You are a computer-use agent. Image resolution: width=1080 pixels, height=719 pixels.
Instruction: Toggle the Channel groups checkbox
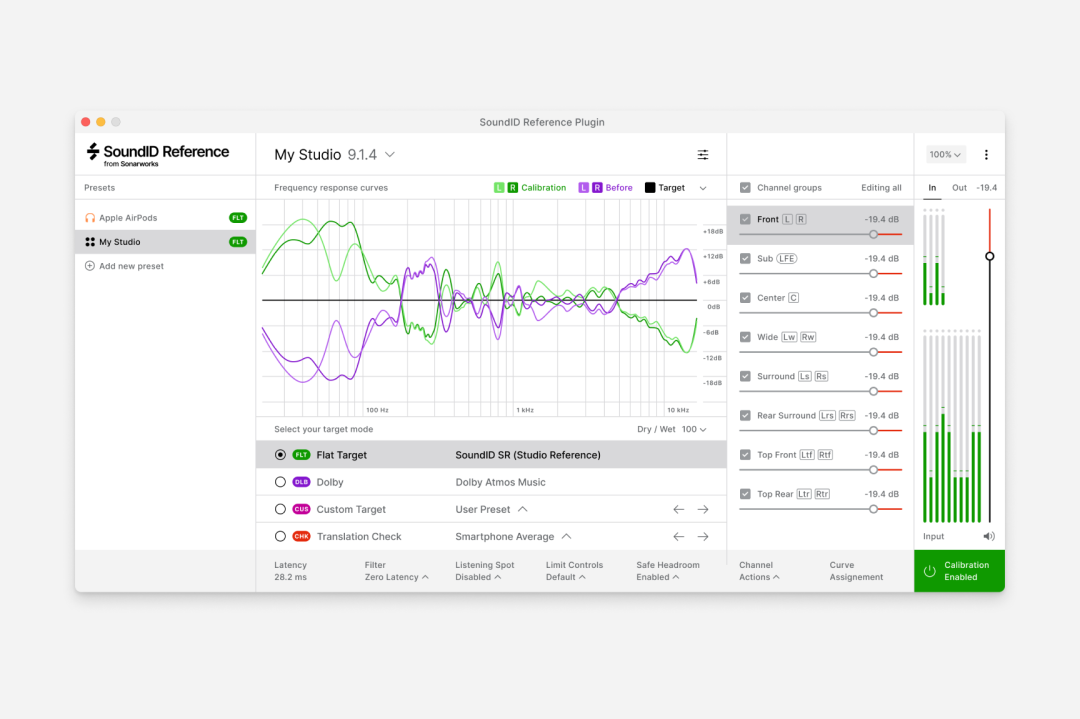click(x=745, y=188)
